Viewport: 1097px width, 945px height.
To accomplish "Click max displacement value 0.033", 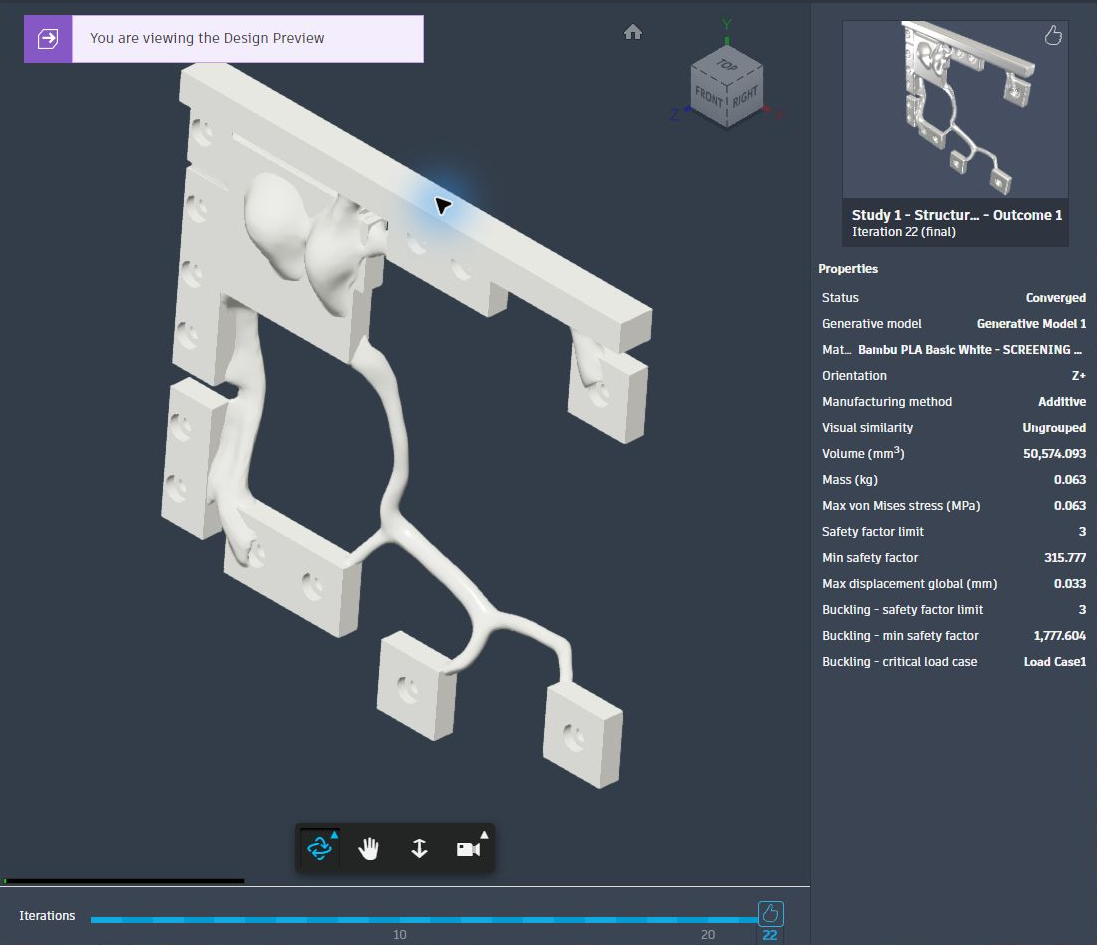I will tap(1070, 583).
